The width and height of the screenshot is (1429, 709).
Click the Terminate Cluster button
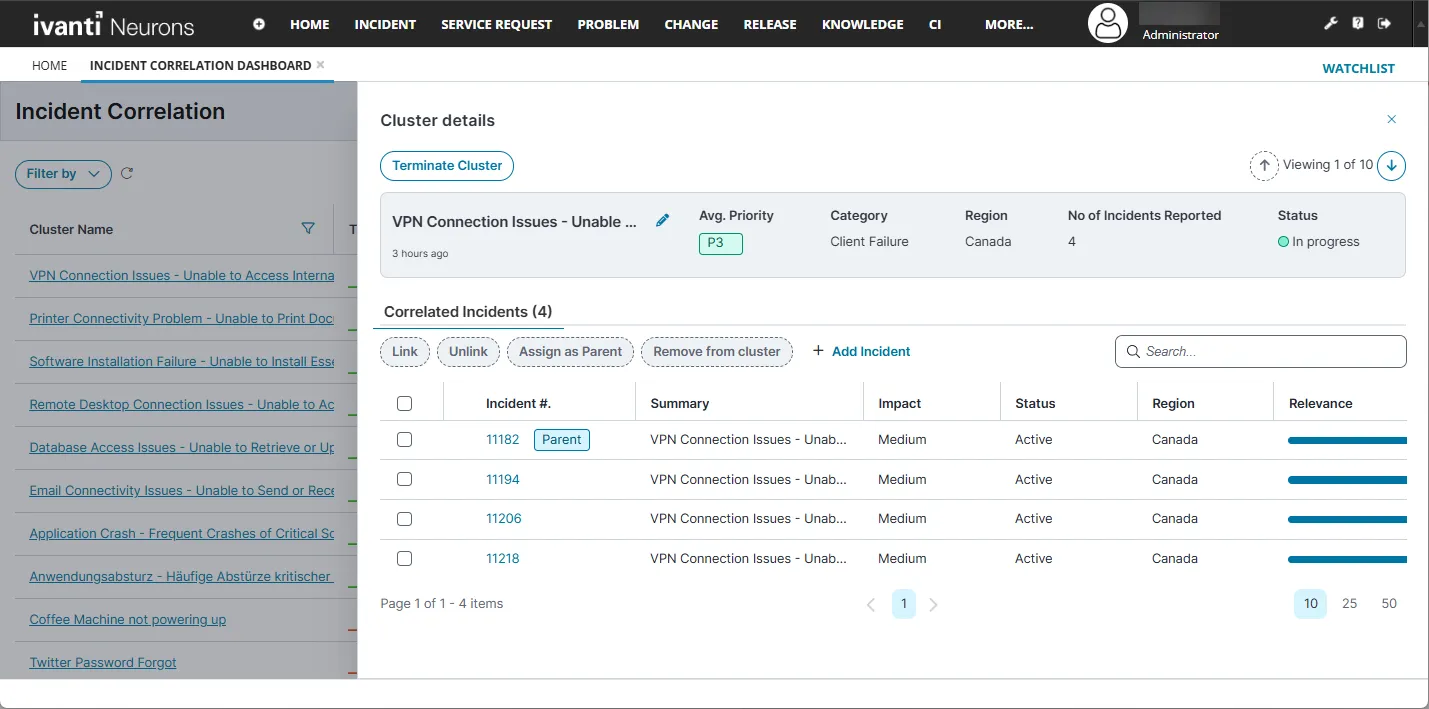(x=447, y=165)
